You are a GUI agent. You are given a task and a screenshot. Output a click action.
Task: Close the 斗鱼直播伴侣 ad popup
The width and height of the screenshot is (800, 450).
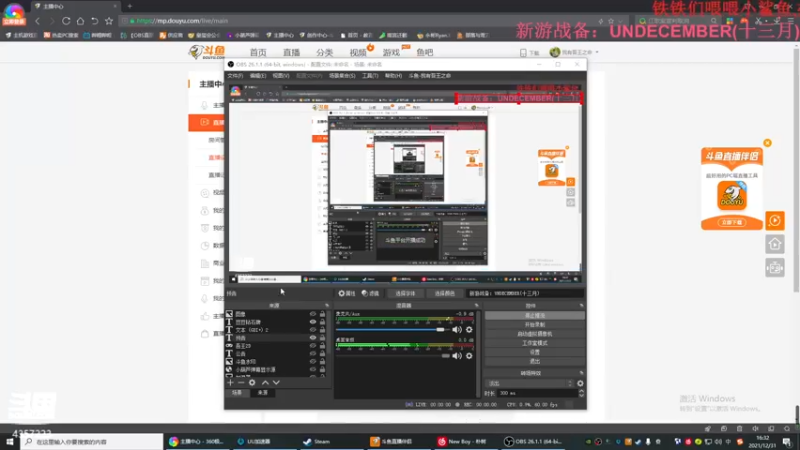[x=767, y=143]
